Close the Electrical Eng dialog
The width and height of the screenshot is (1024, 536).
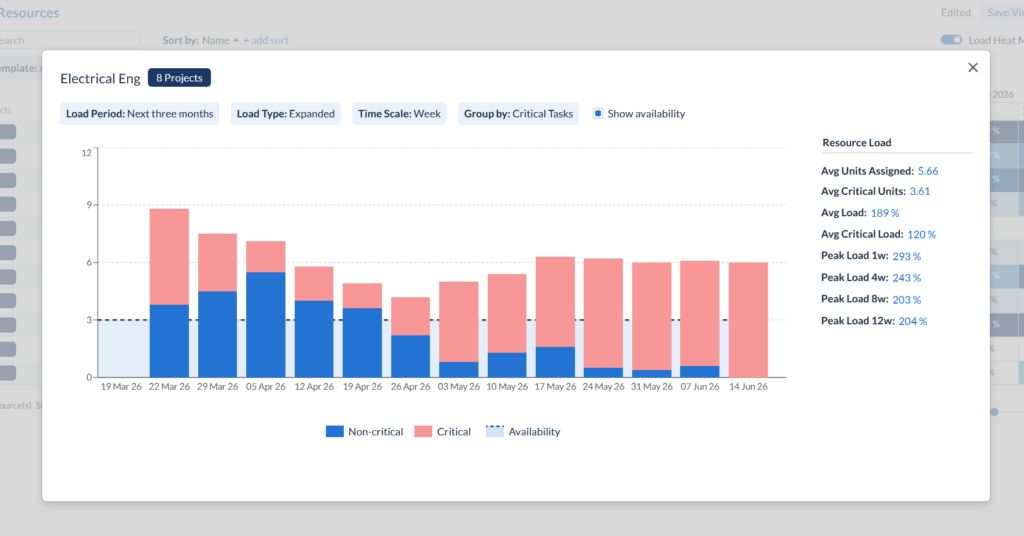972,67
